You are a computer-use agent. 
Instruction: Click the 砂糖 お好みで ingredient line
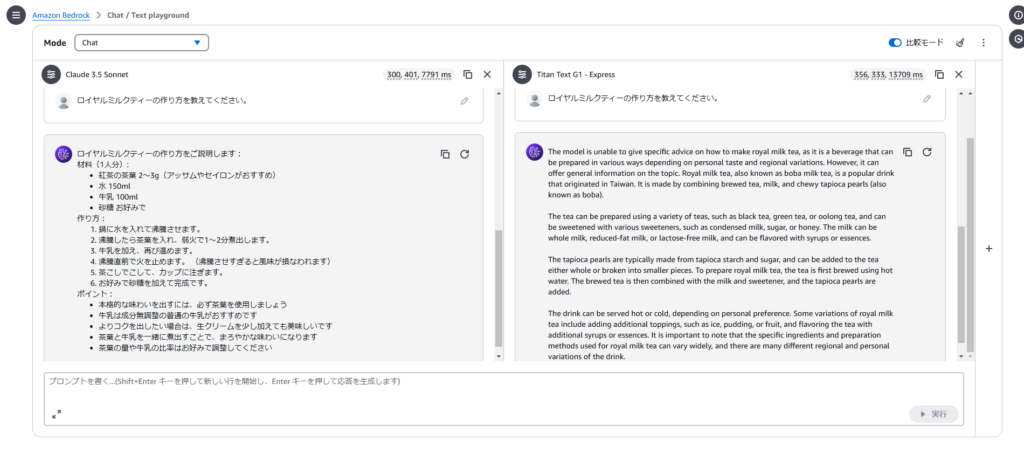coord(122,208)
